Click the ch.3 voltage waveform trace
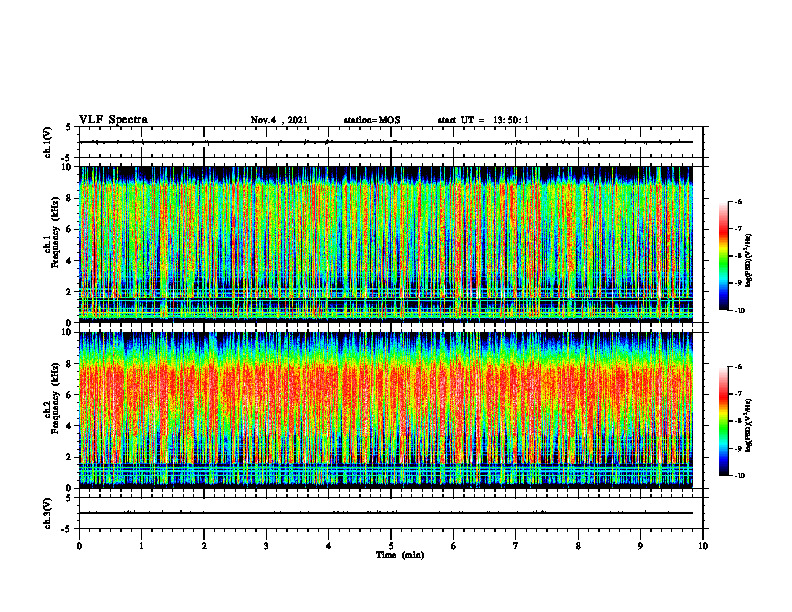Viewport: 792px width, 612px height. click(386, 513)
